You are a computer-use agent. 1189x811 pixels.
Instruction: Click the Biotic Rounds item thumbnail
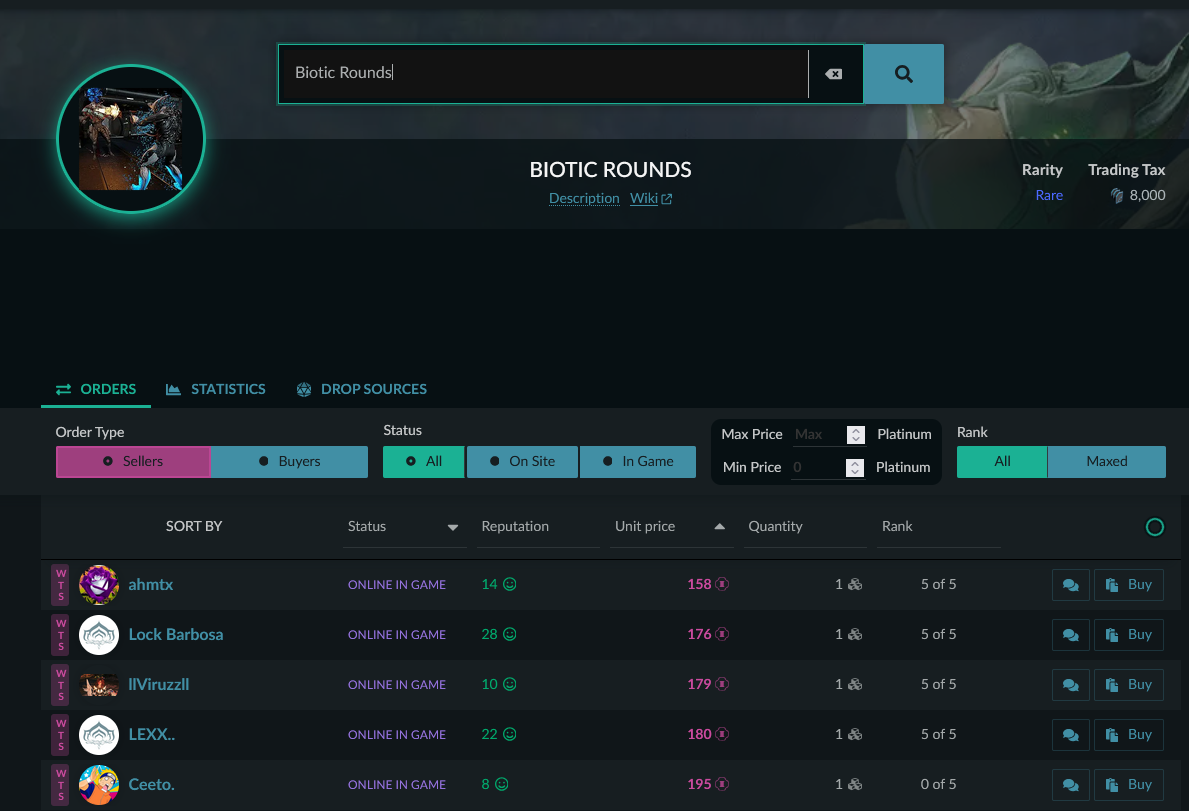point(131,139)
